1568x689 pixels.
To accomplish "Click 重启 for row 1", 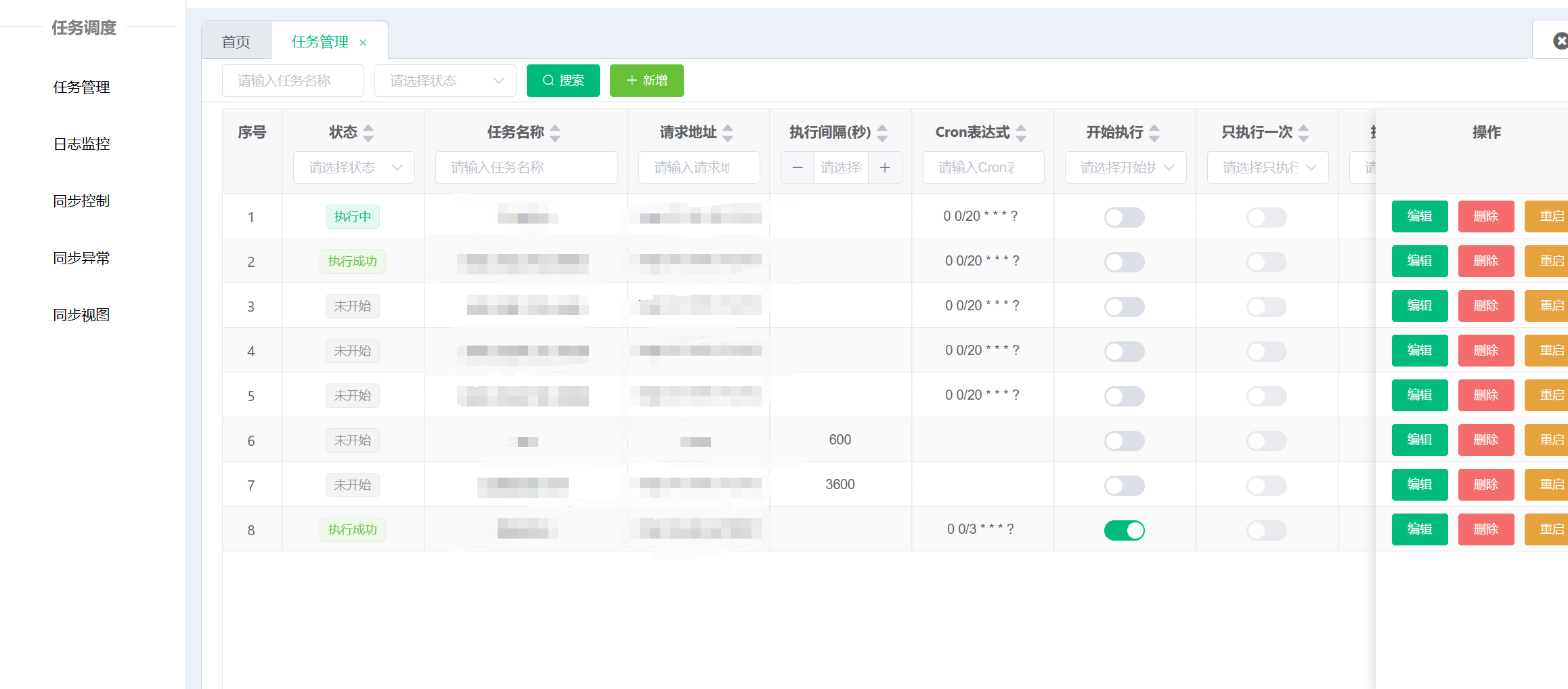I will point(1548,217).
